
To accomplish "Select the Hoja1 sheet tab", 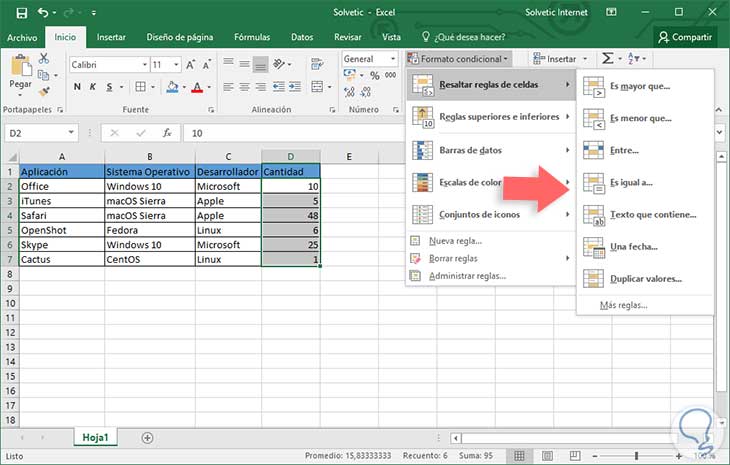I will pos(95,438).
